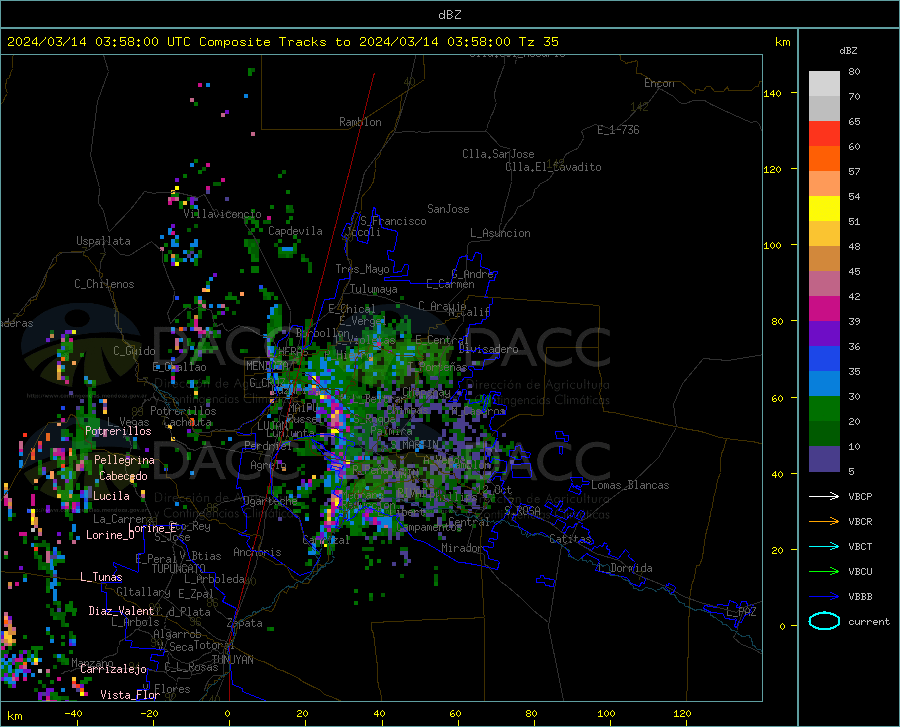Click the S_Francisco map label

393,221
